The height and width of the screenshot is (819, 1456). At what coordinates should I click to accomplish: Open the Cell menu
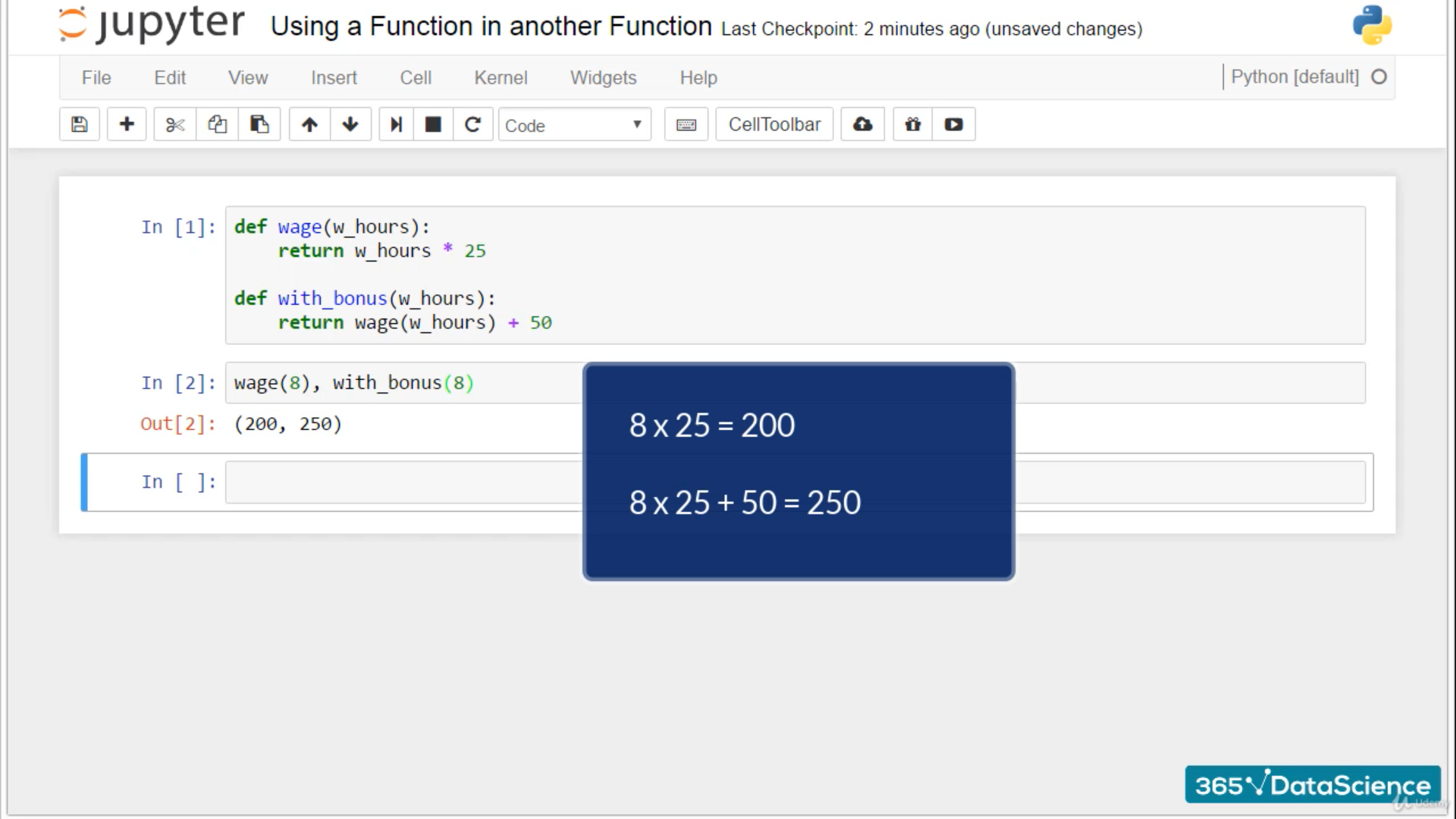click(x=416, y=77)
